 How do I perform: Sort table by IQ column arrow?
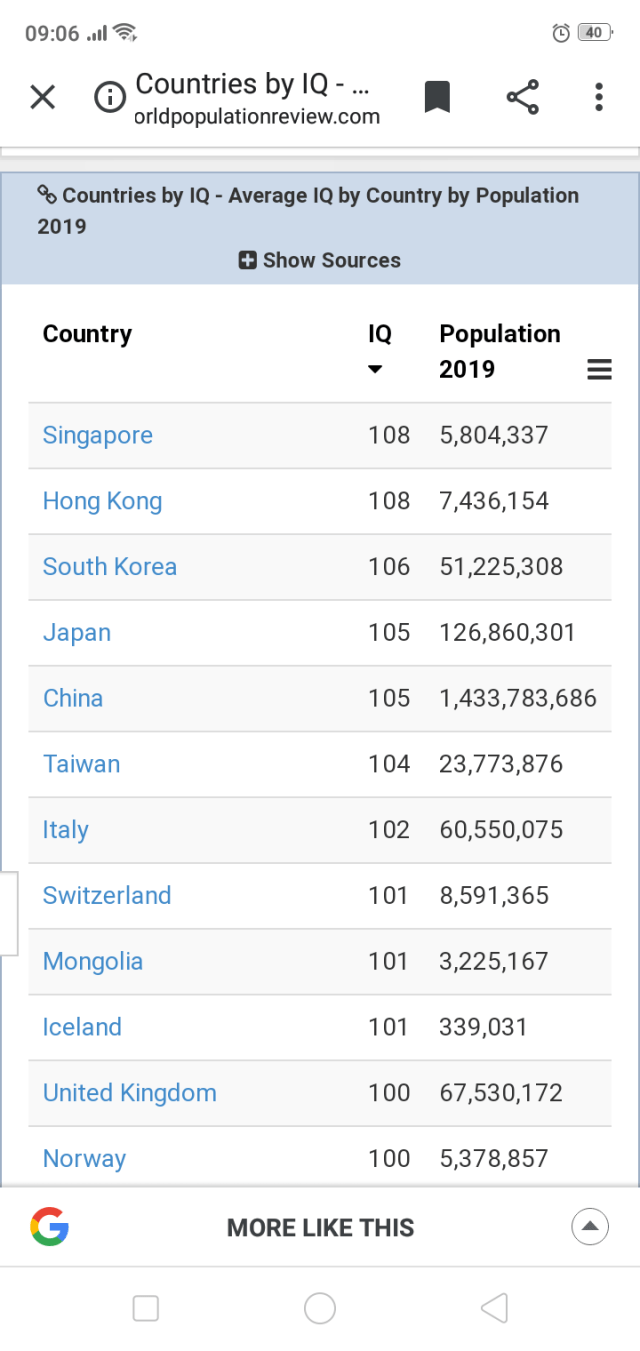[375, 369]
